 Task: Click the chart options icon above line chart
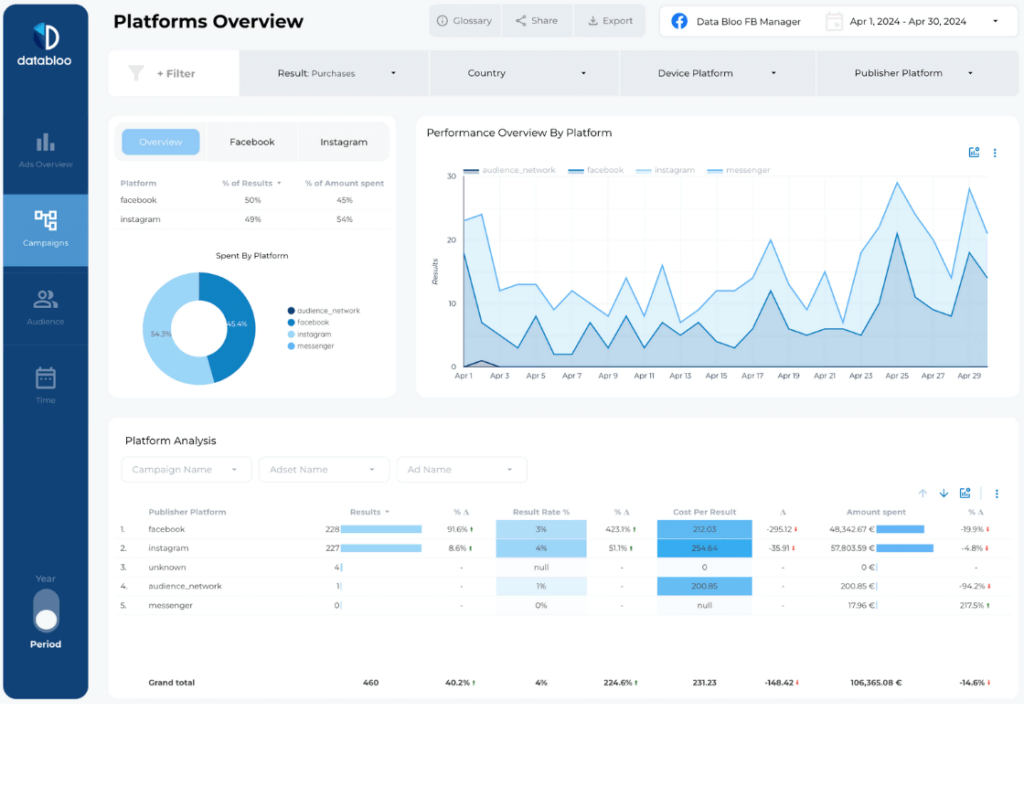[x=974, y=153]
